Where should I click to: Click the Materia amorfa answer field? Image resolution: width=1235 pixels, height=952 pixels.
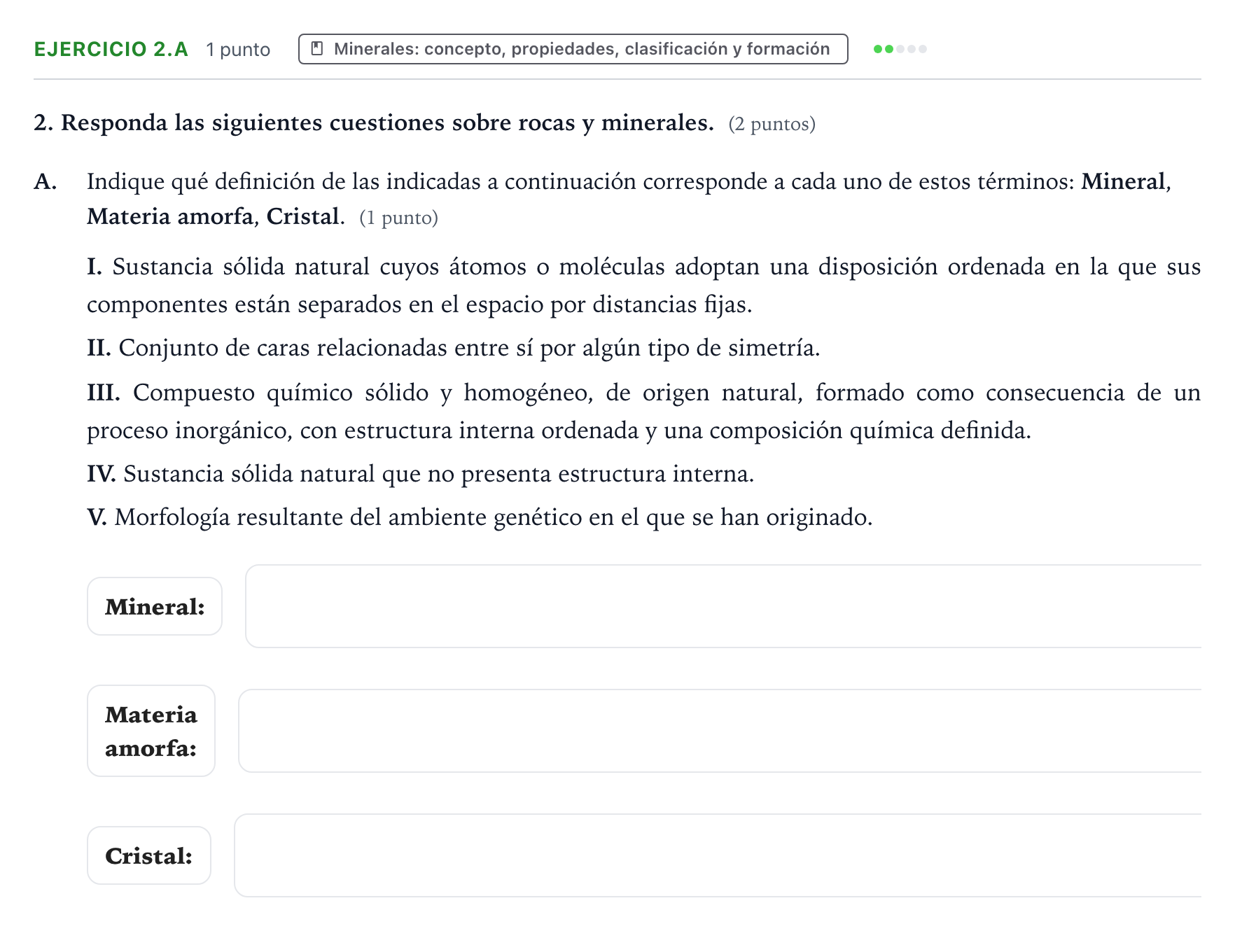pos(720,731)
